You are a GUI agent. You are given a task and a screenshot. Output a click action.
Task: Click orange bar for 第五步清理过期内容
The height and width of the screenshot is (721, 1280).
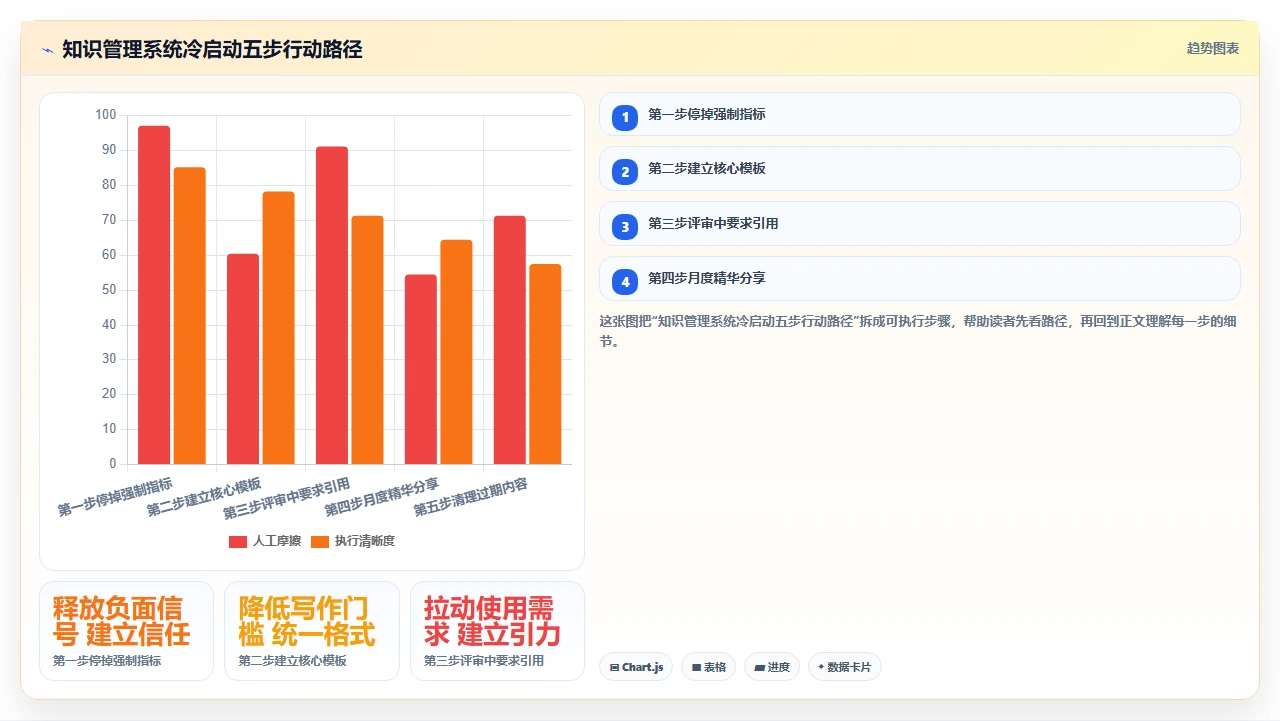[546, 364]
